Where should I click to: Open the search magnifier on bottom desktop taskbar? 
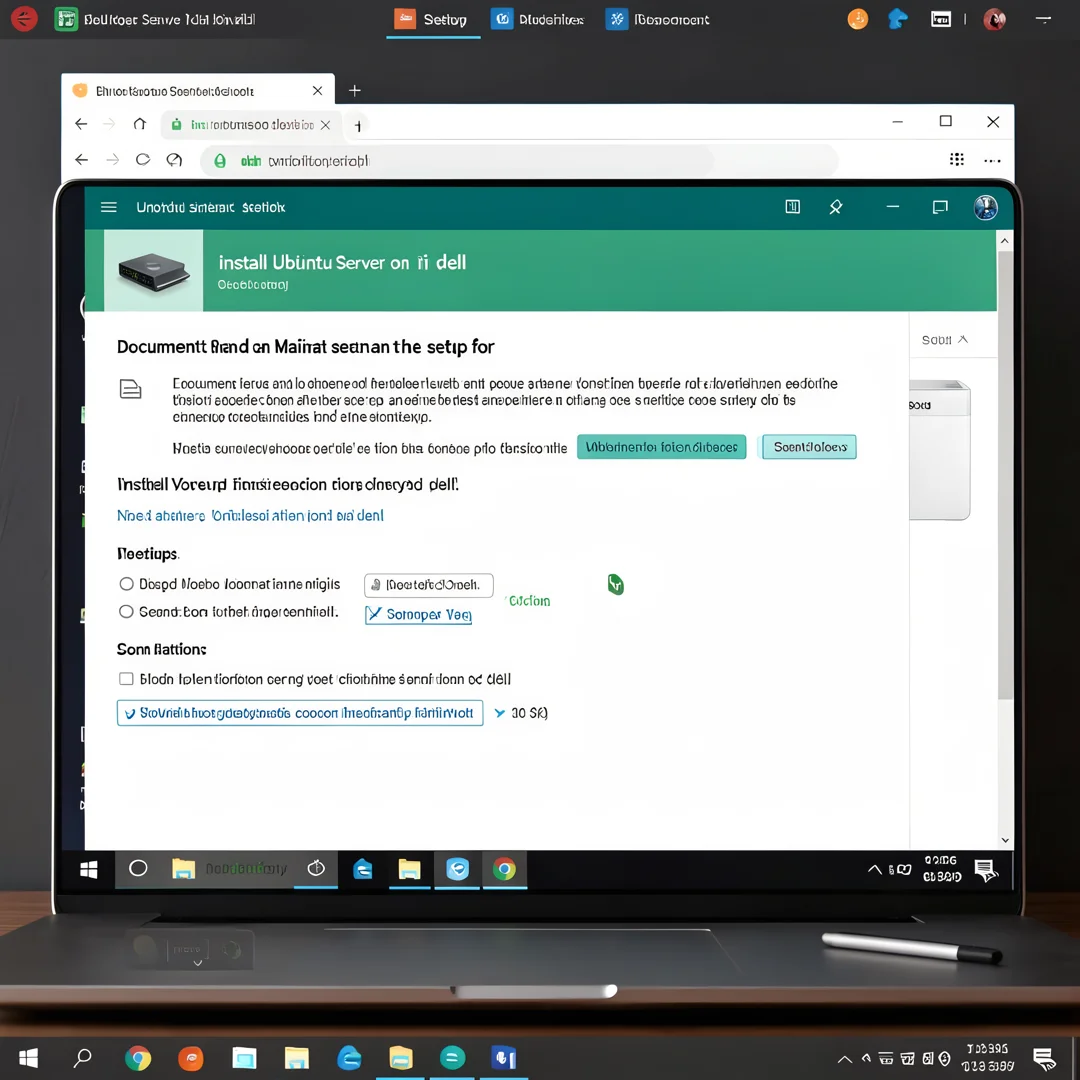pos(83,1057)
